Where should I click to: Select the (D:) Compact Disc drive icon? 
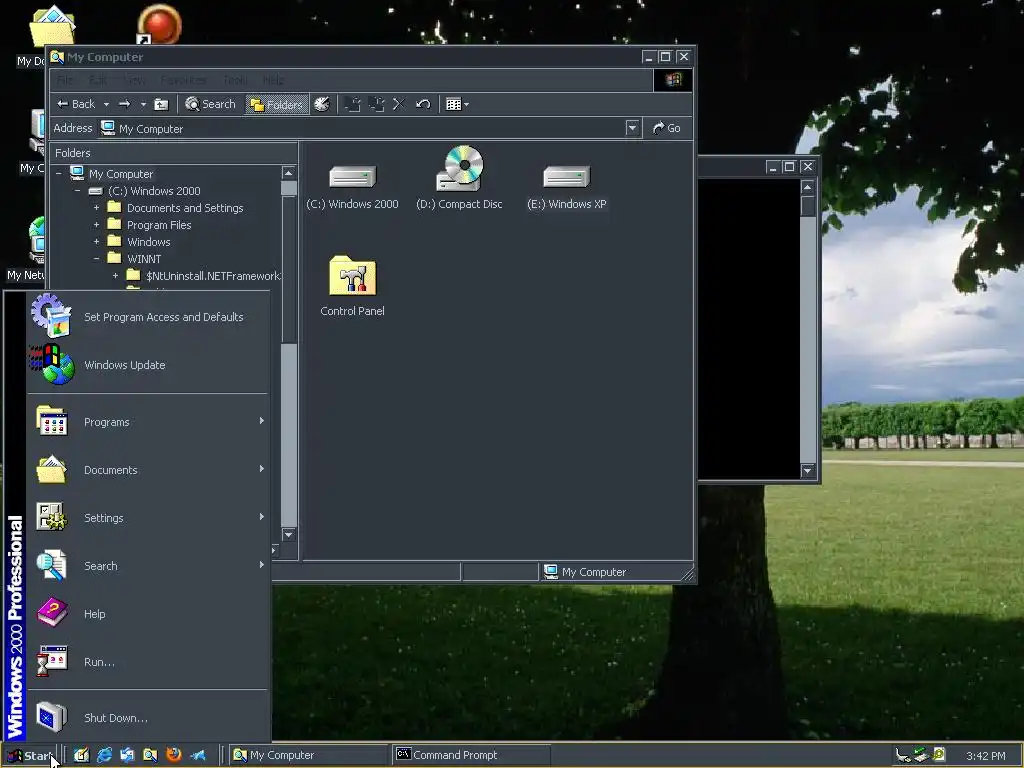coord(460,178)
